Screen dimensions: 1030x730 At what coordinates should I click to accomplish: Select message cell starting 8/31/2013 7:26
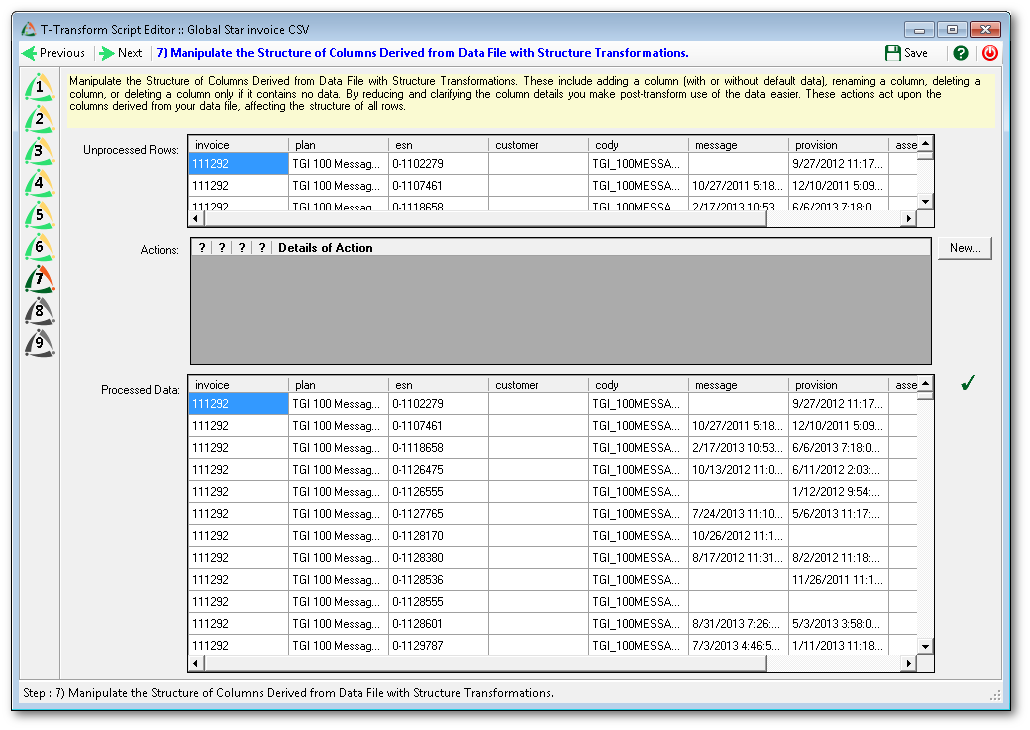click(738, 624)
